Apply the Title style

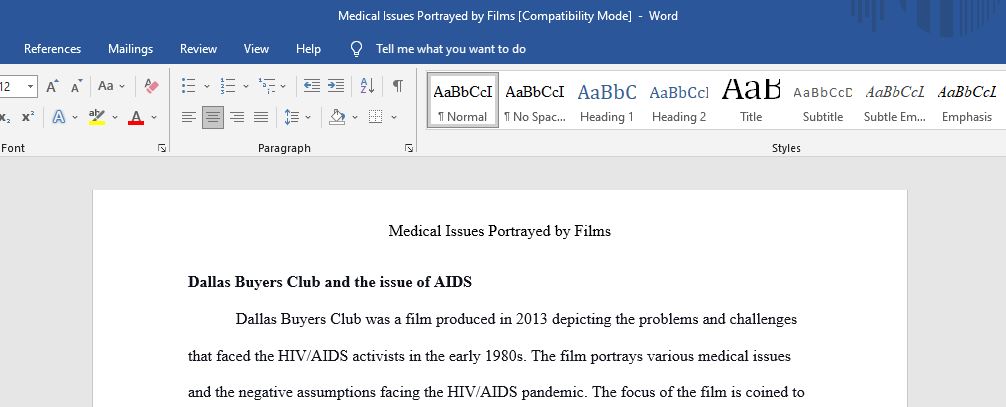751,100
